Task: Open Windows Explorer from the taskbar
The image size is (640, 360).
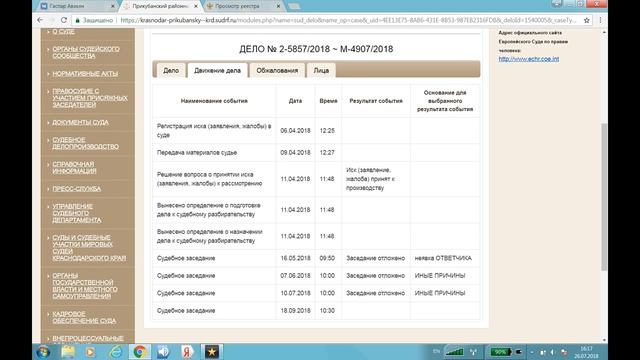Action: (x=68, y=351)
